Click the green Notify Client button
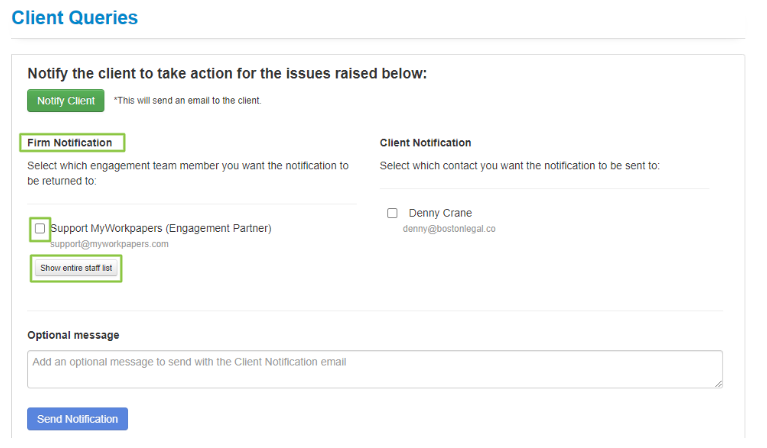This screenshot has height=448, width=767. [66, 101]
